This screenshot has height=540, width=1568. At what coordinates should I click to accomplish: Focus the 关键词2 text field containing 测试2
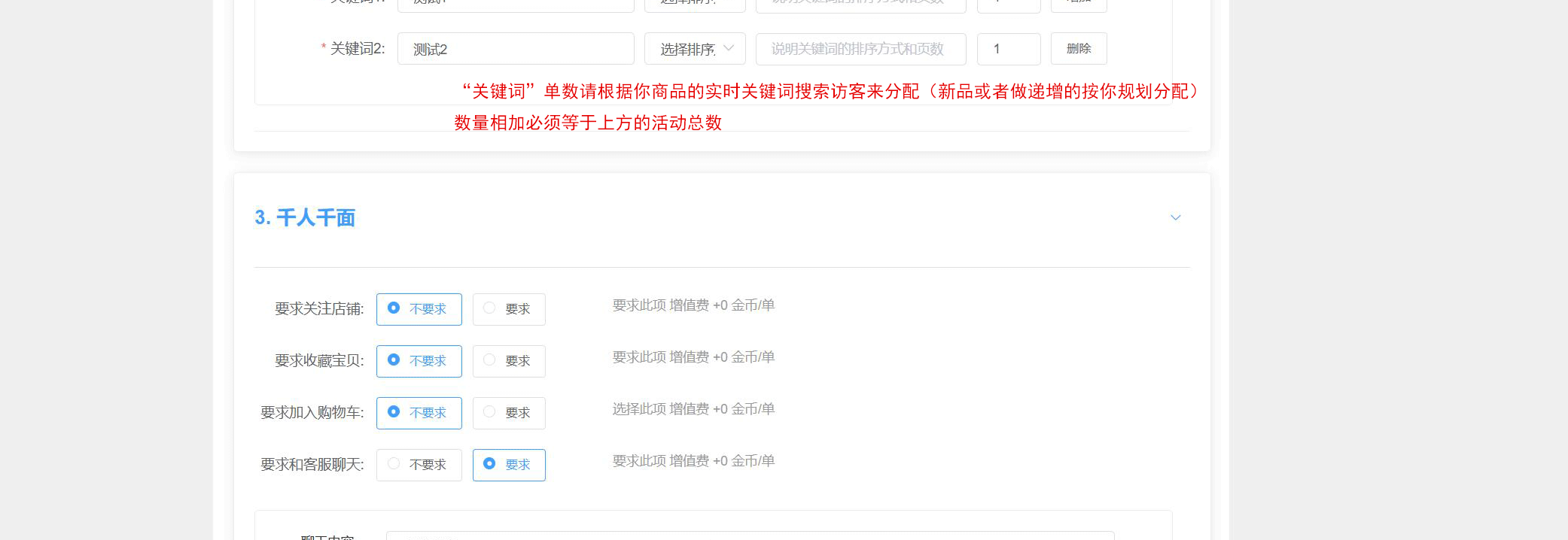point(516,49)
